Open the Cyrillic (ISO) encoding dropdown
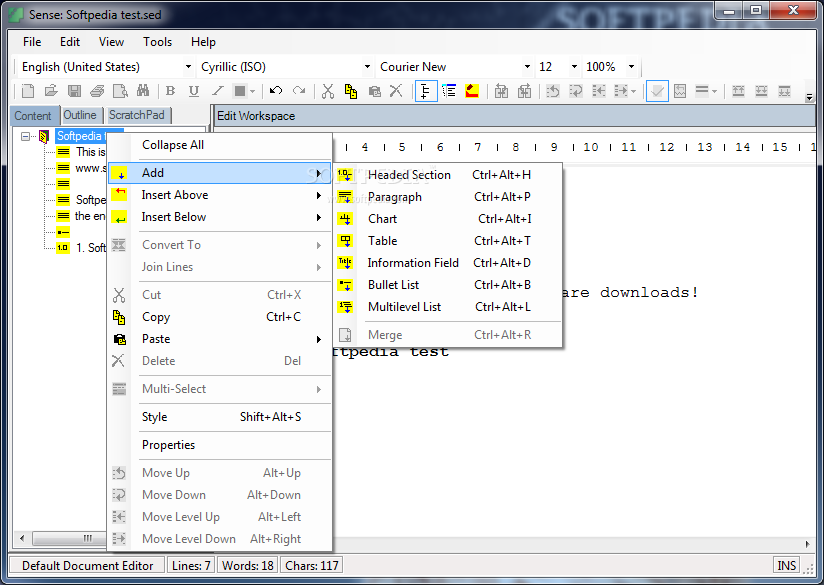 click(x=367, y=67)
